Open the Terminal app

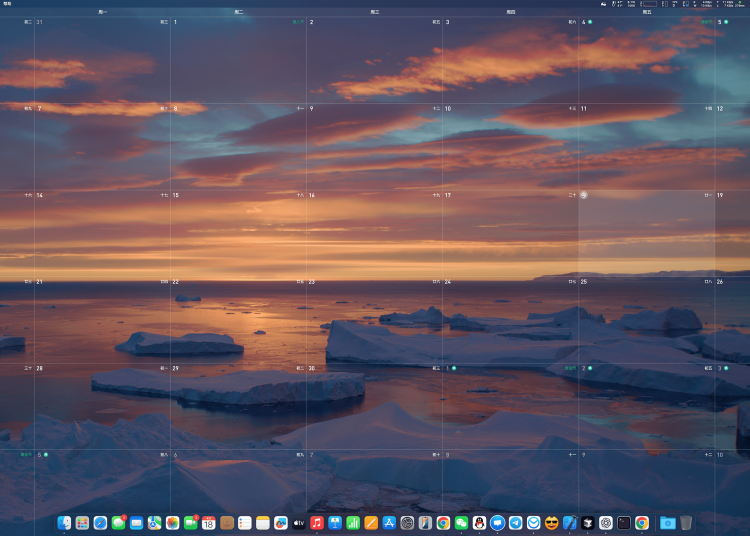623,523
